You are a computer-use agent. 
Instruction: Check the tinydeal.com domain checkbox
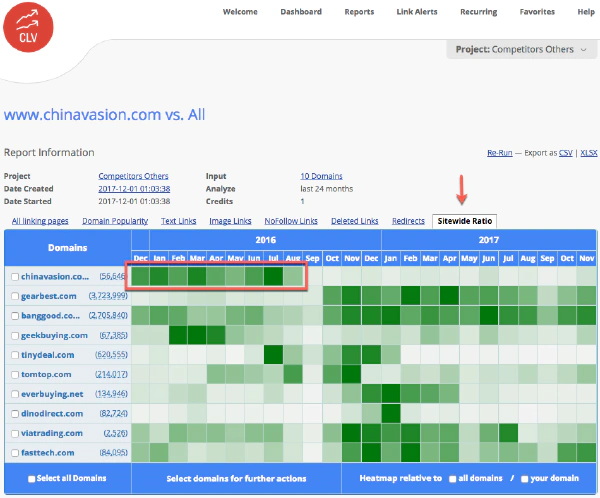point(15,355)
